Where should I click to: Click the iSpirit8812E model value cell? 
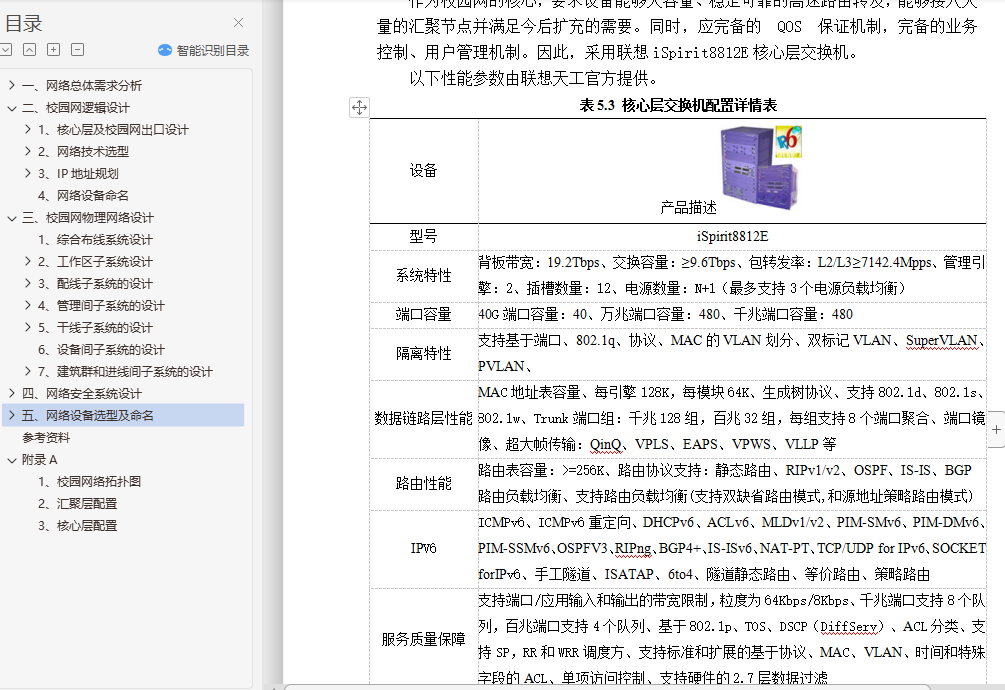(732, 236)
